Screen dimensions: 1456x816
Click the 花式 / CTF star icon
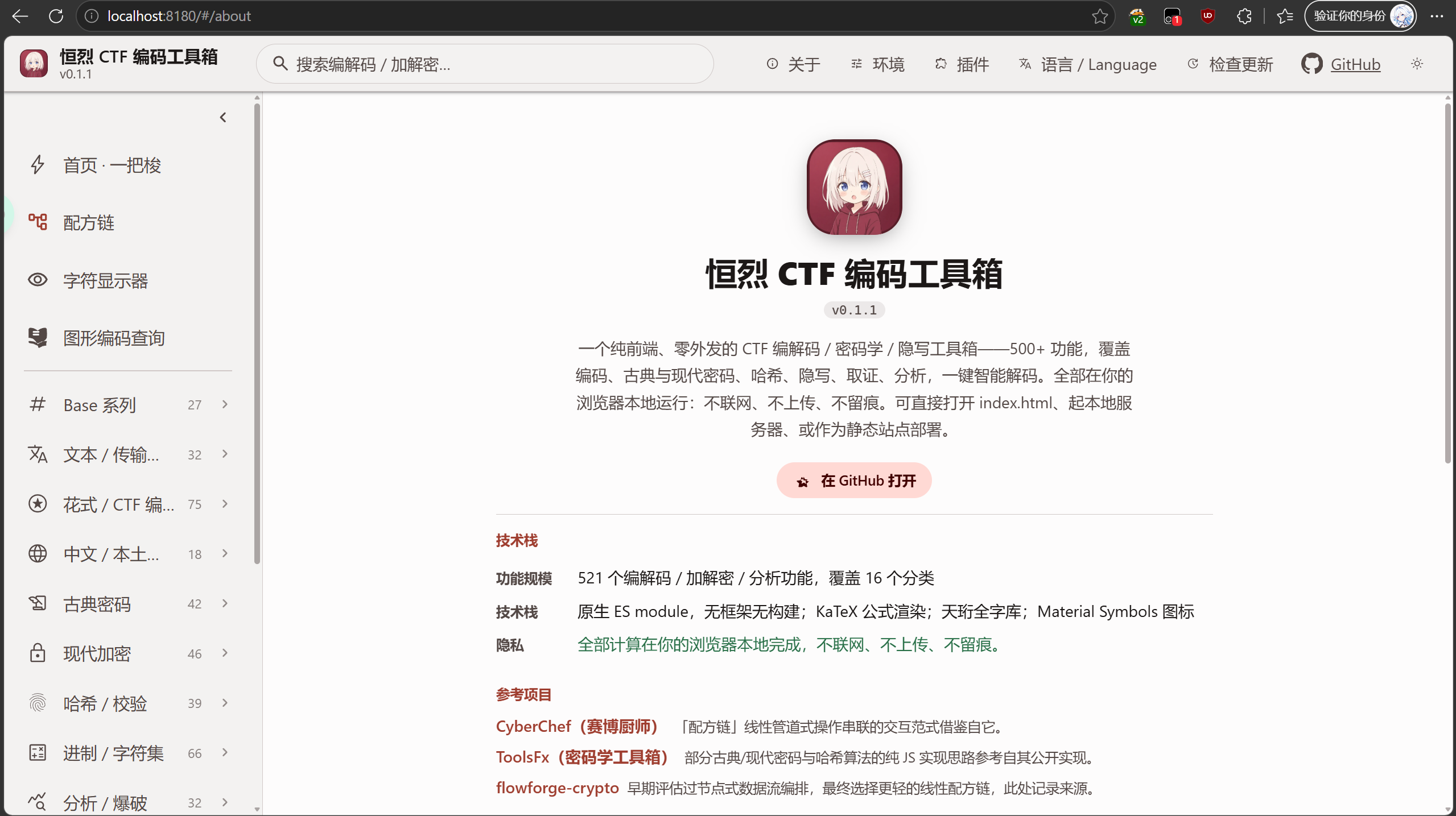point(38,504)
